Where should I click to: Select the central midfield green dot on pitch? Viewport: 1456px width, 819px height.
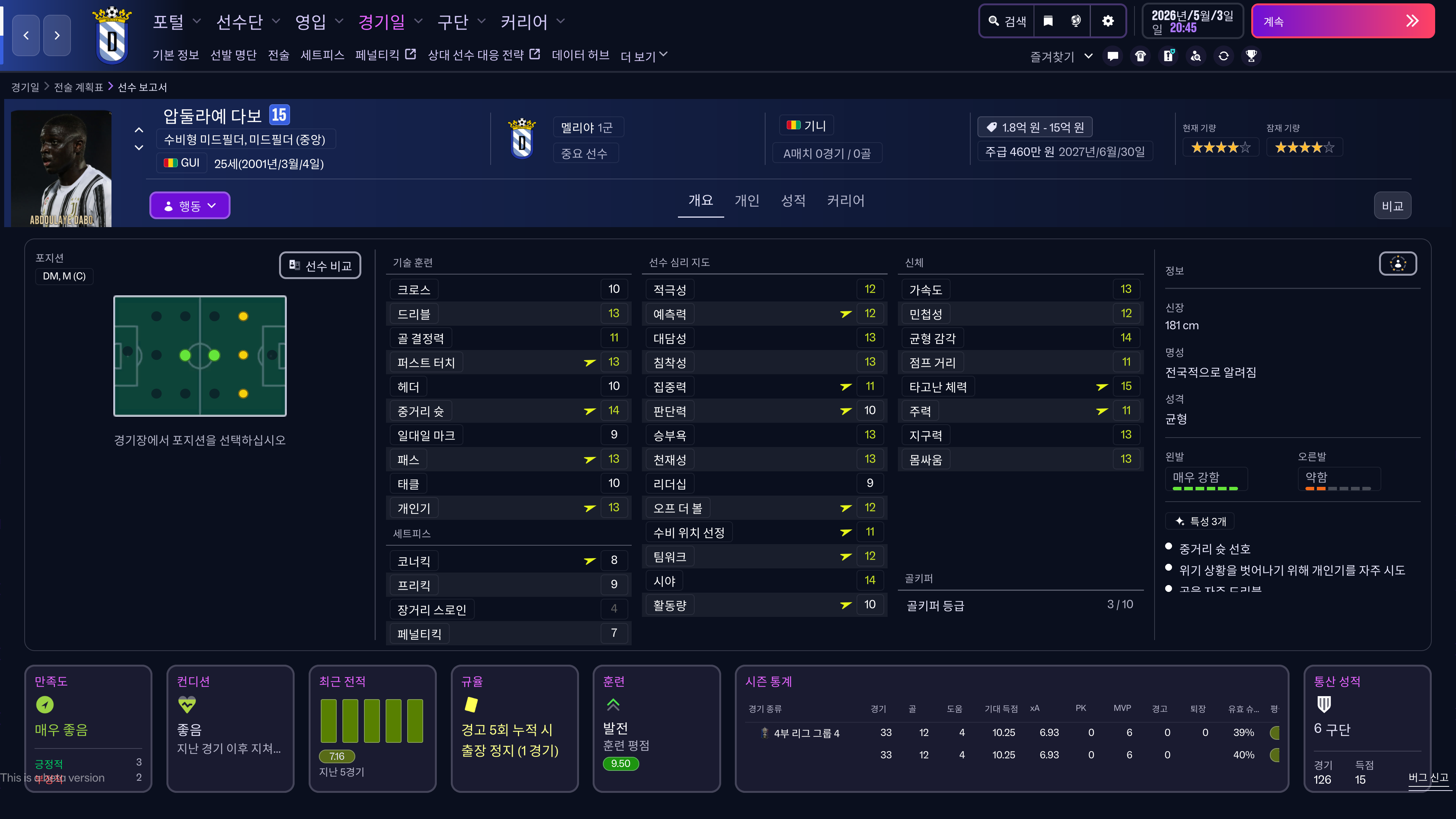click(x=214, y=356)
